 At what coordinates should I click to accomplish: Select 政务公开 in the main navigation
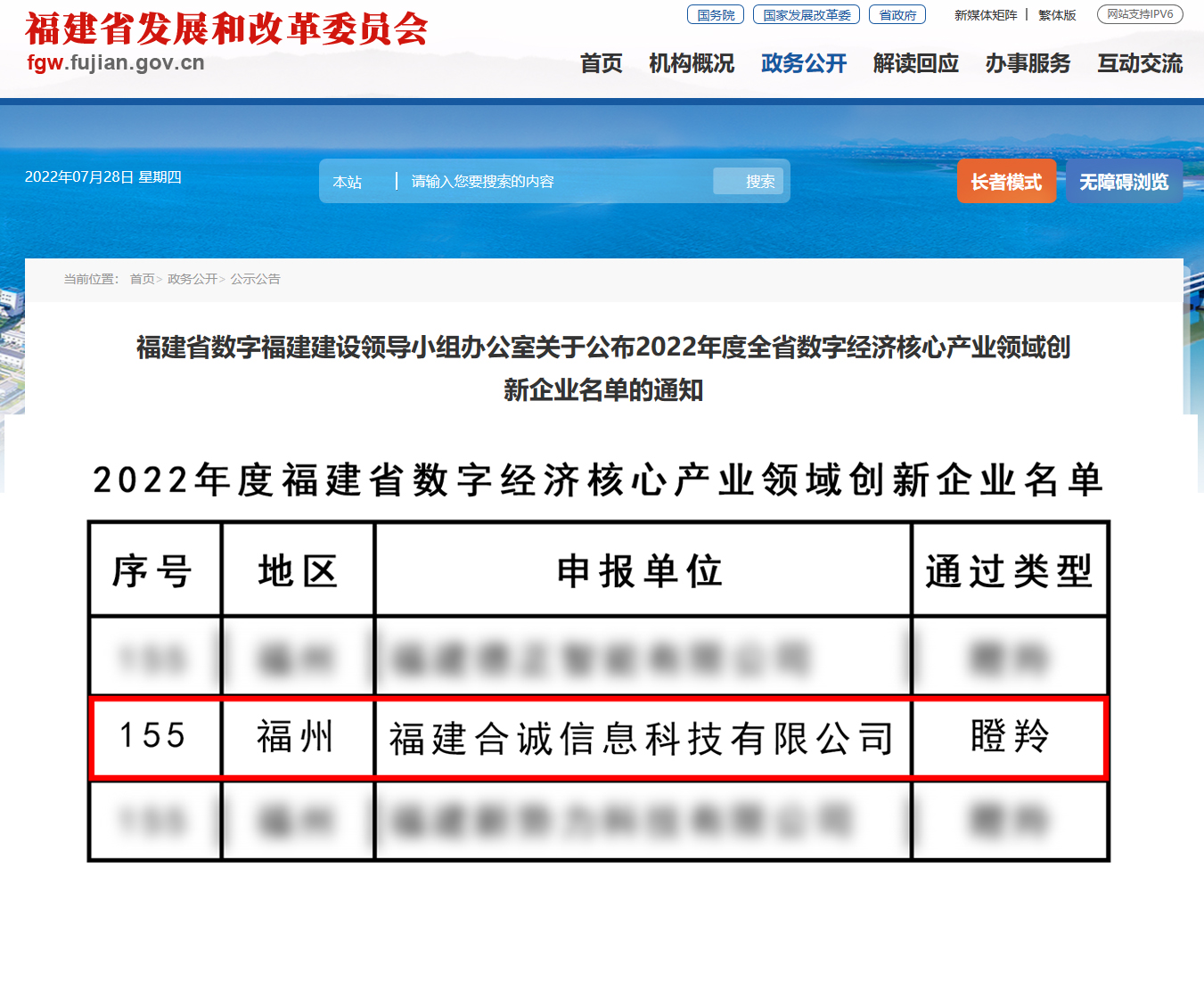(804, 63)
